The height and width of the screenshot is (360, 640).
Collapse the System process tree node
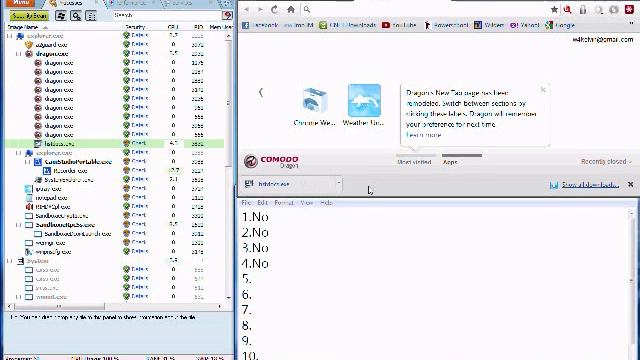9,260
